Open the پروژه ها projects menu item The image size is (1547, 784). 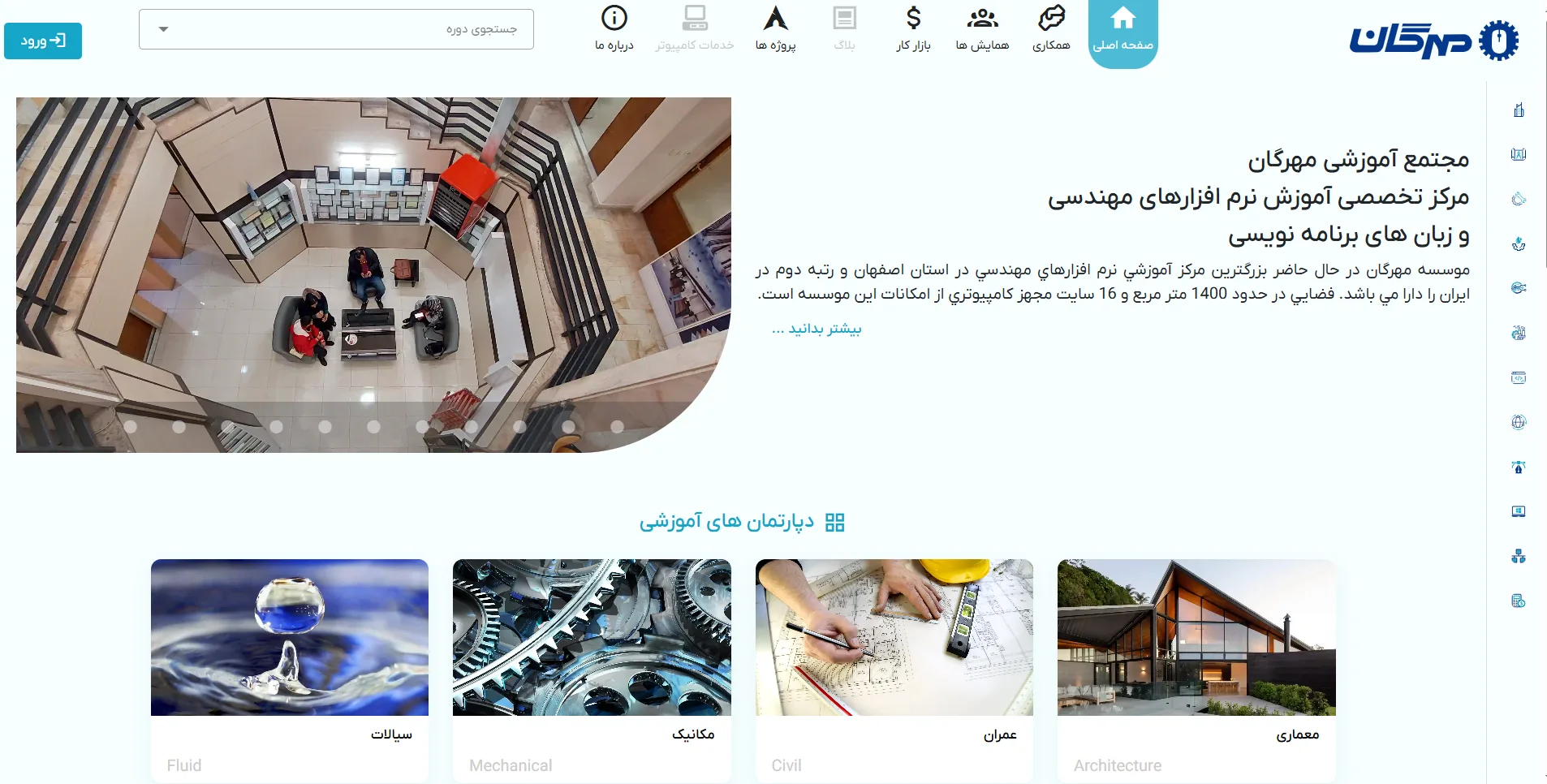(776, 29)
